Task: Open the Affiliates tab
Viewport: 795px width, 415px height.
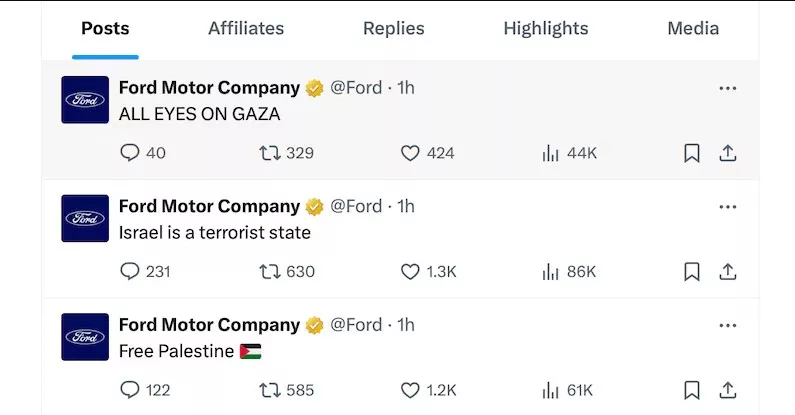Action: (246, 28)
